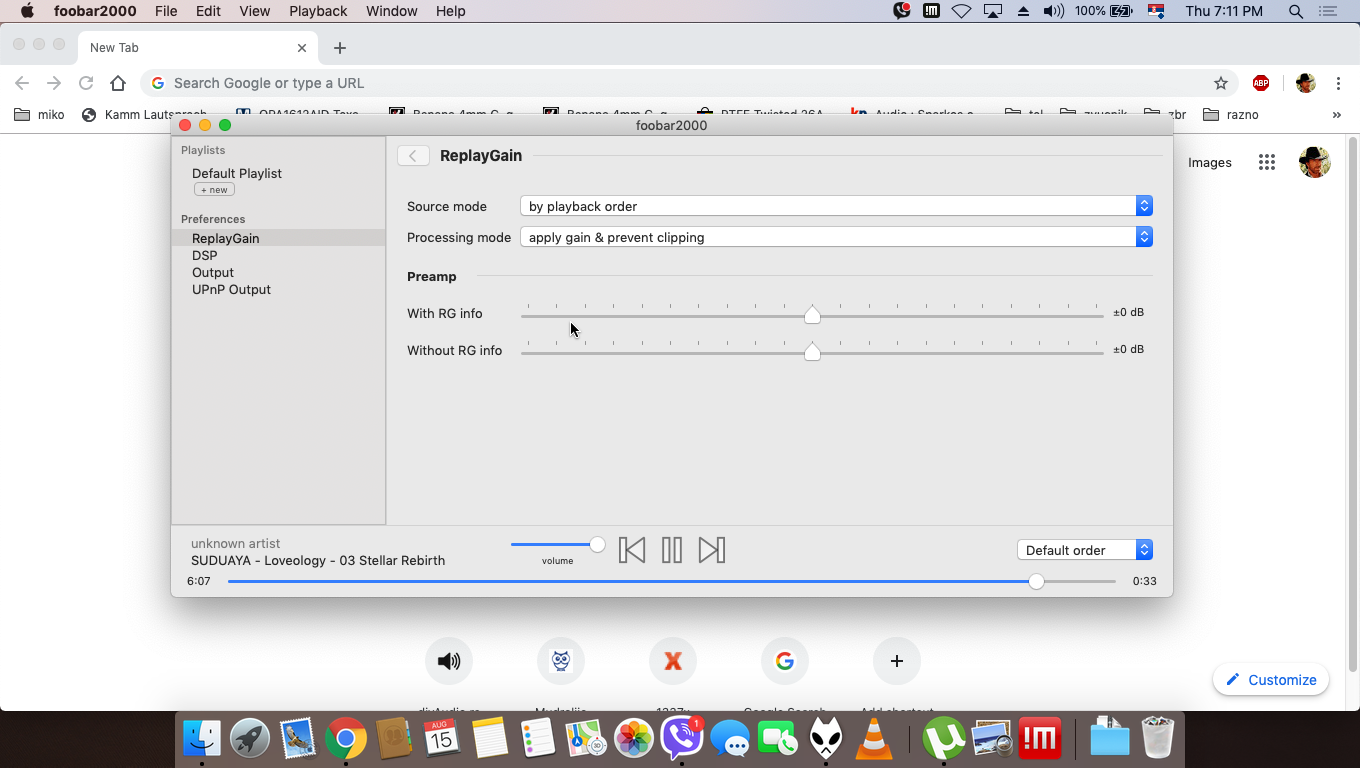Close the New Tab in Chrome

[302, 48]
